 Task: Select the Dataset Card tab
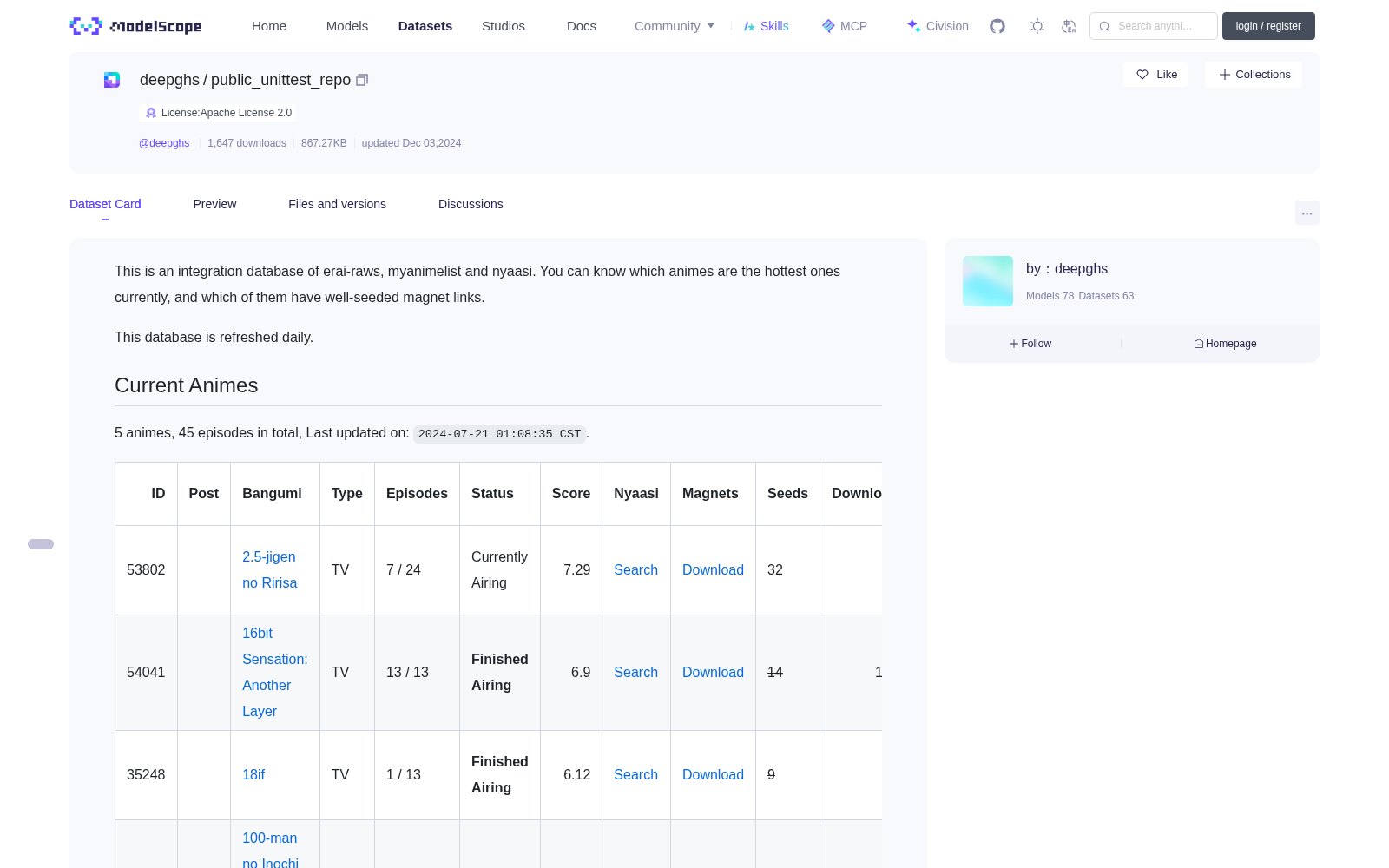(105, 204)
